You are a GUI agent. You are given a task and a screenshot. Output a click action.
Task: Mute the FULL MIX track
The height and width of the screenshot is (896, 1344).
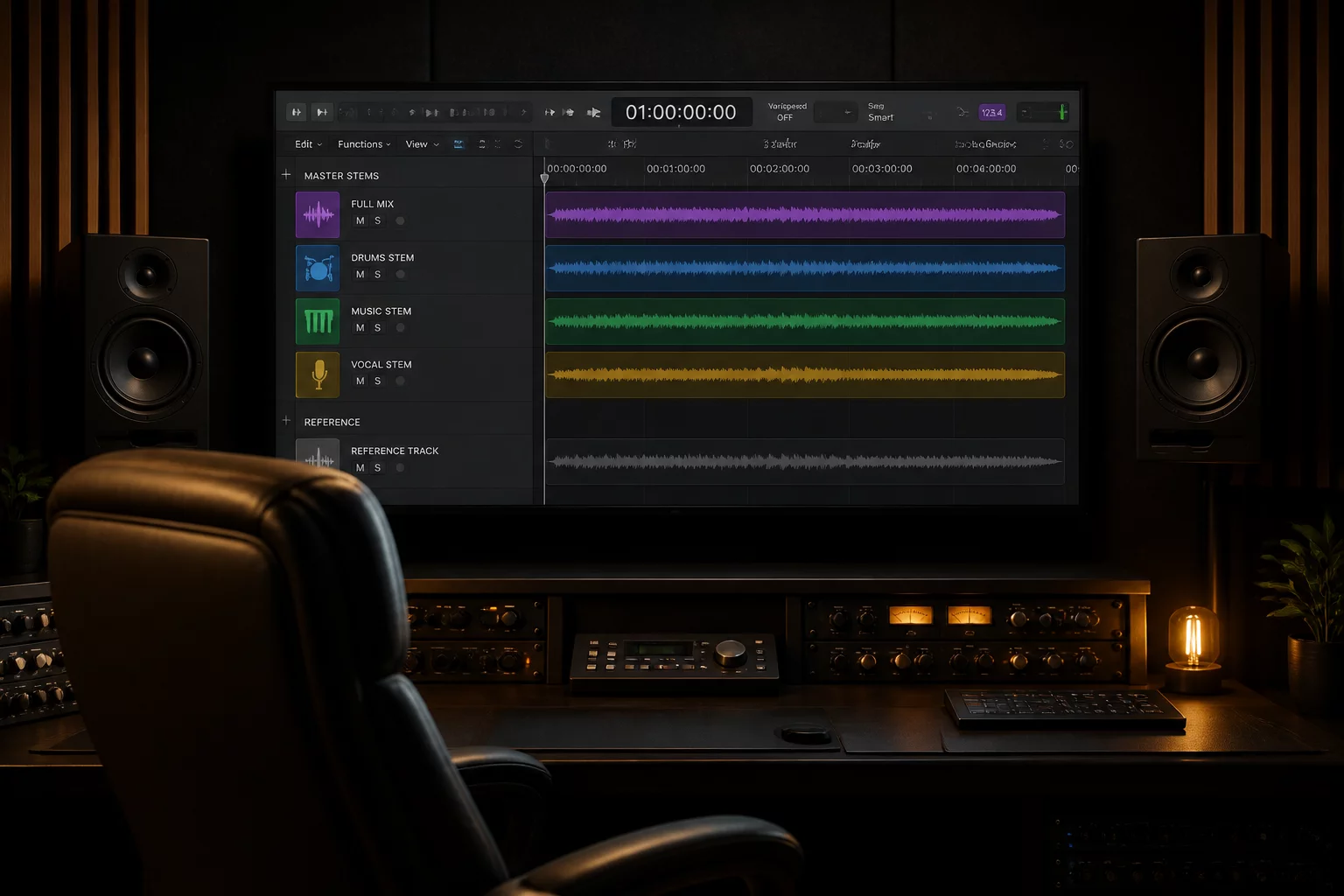pyautogui.click(x=360, y=220)
